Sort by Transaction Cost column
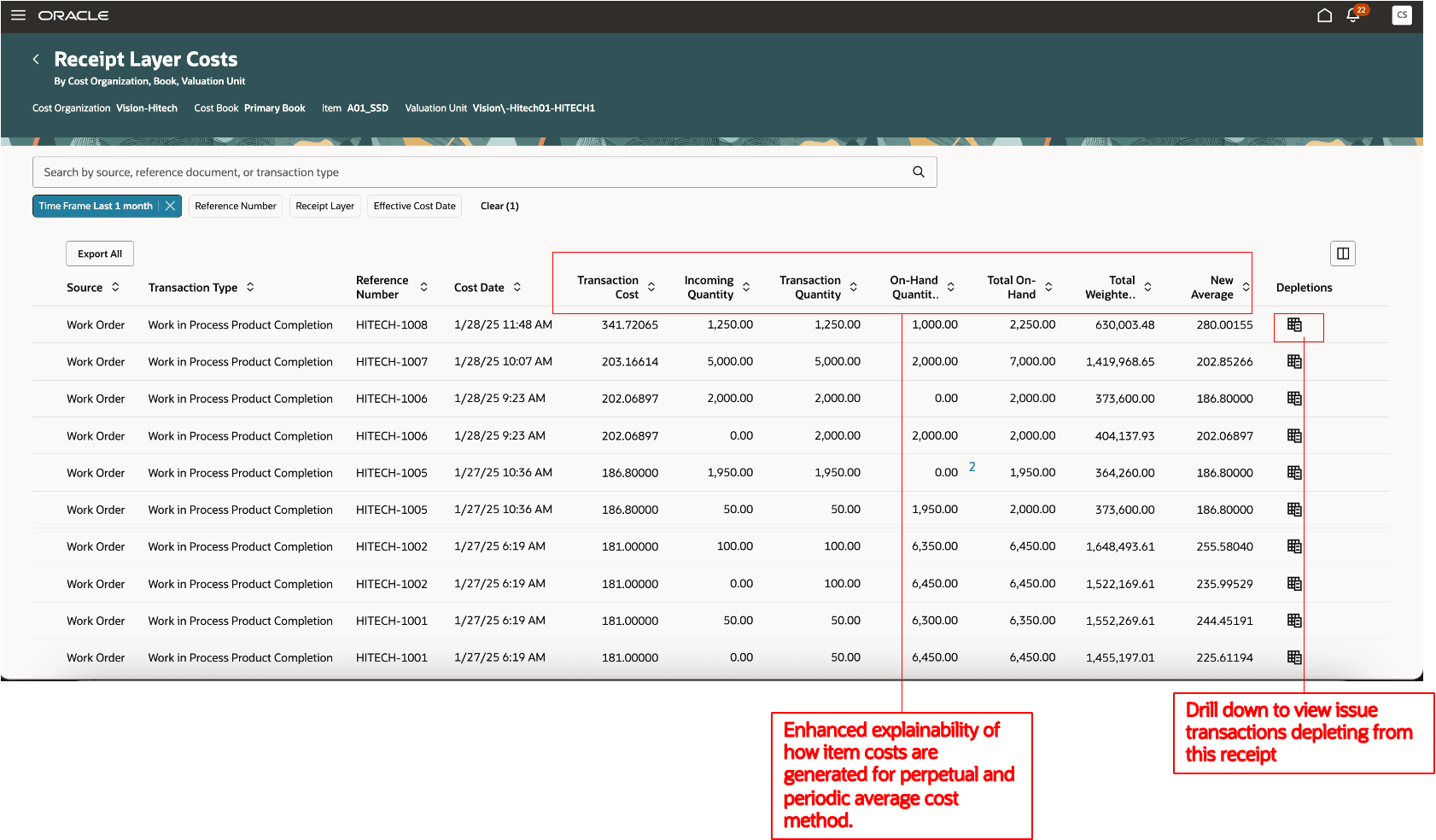Screen dimensions: 1436x840 click(651, 286)
